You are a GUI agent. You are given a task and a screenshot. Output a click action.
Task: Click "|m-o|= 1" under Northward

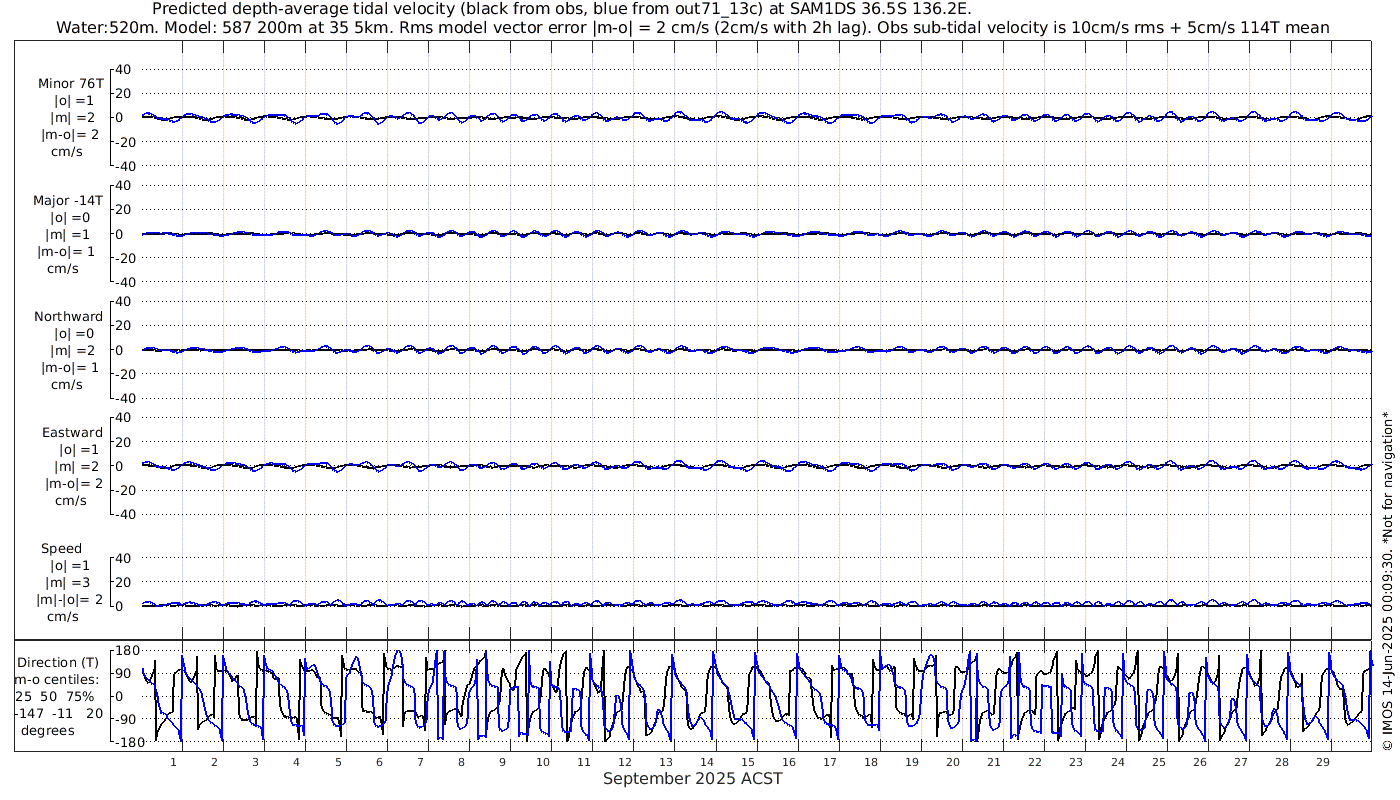click(x=70, y=367)
